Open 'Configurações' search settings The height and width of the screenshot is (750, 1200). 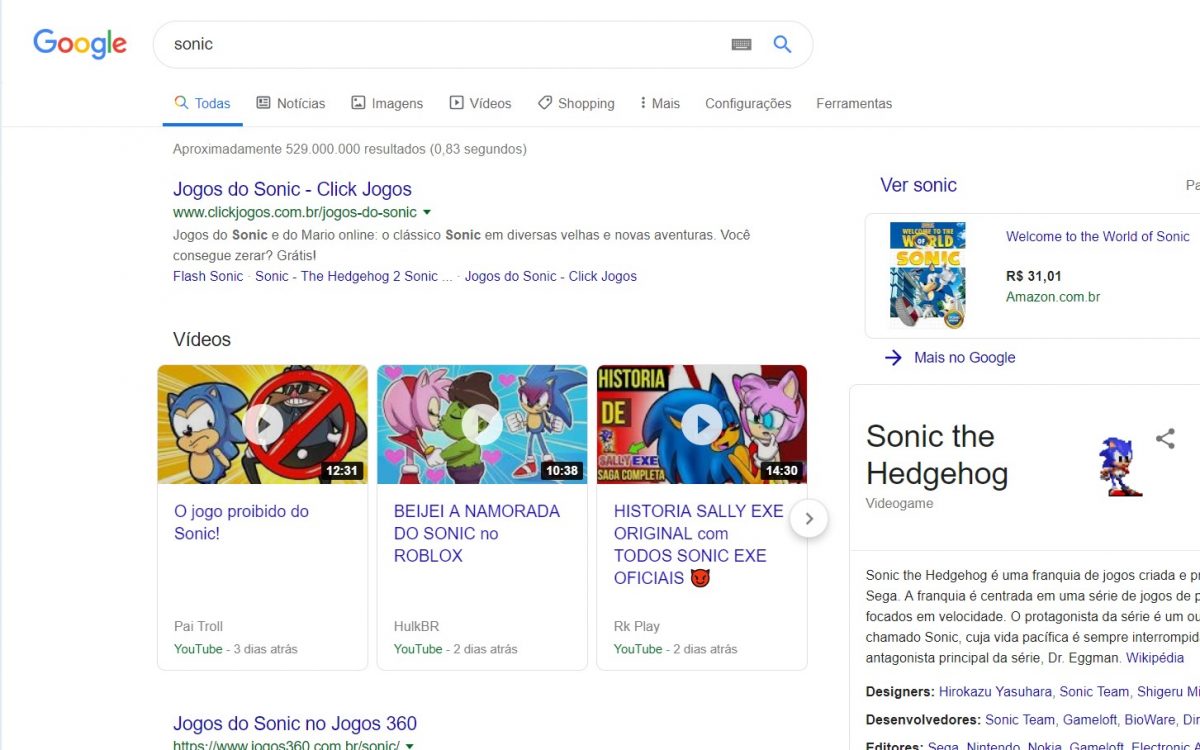tap(748, 103)
